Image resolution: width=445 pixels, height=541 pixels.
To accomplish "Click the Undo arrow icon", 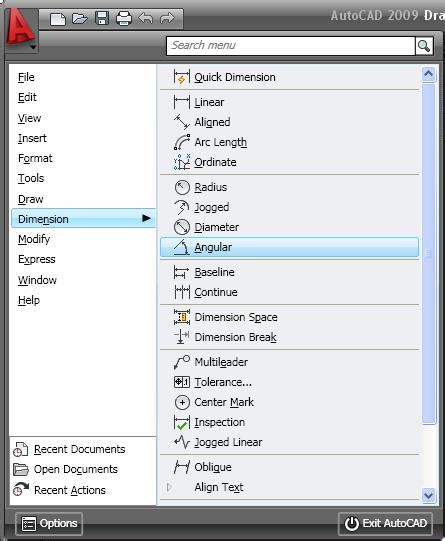I will click(x=145, y=18).
